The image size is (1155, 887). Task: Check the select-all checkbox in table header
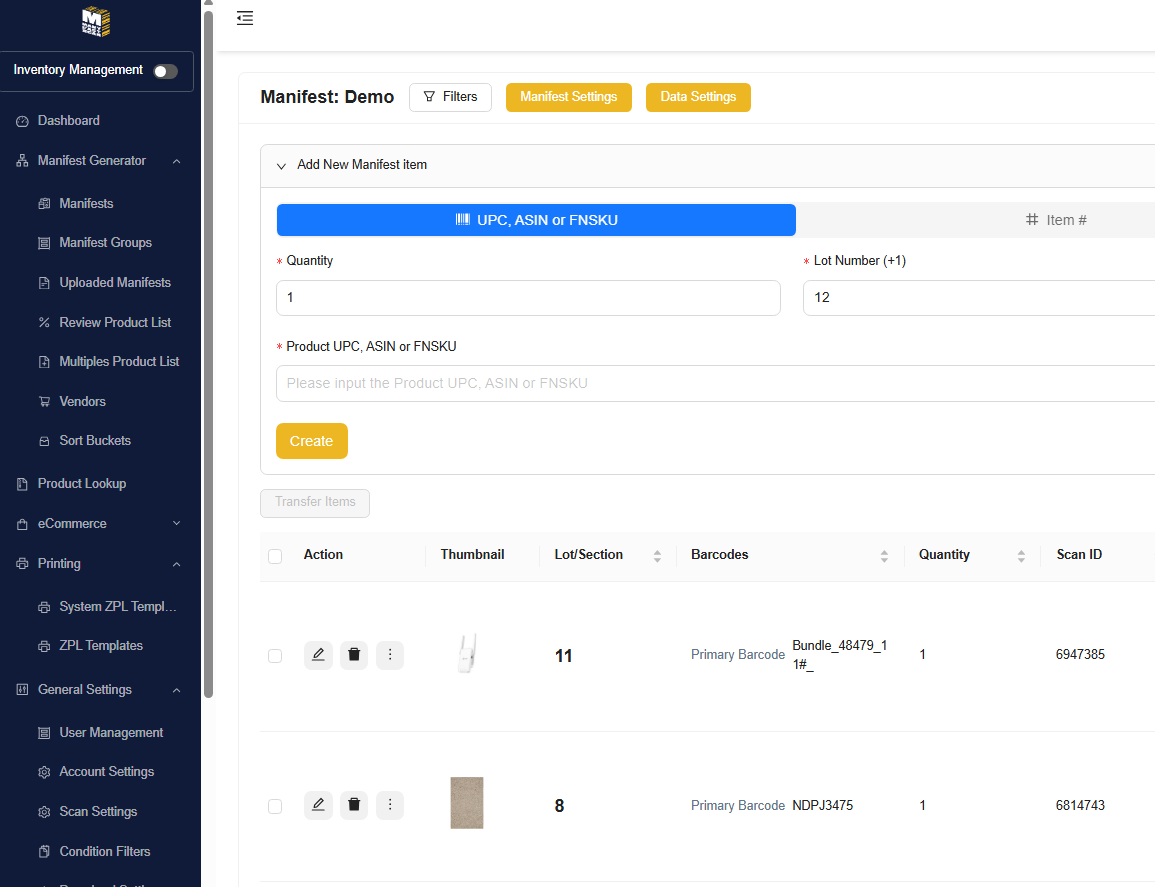point(275,556)
